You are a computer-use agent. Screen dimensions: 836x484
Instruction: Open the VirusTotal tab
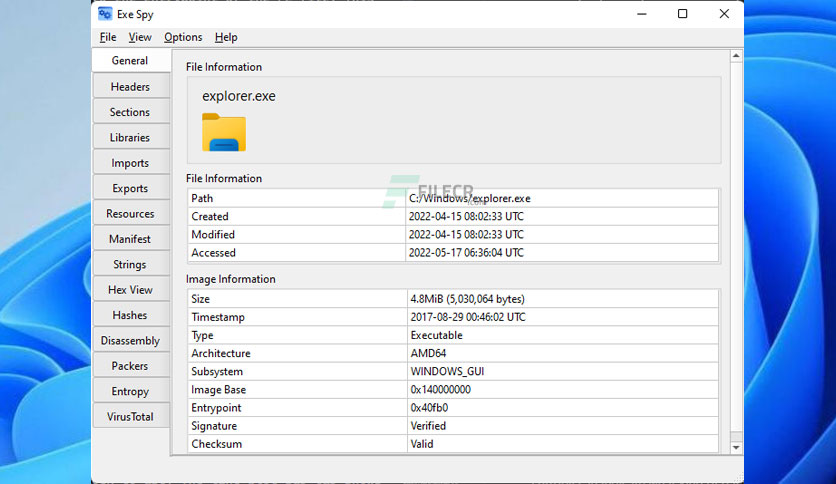point(131,416)
